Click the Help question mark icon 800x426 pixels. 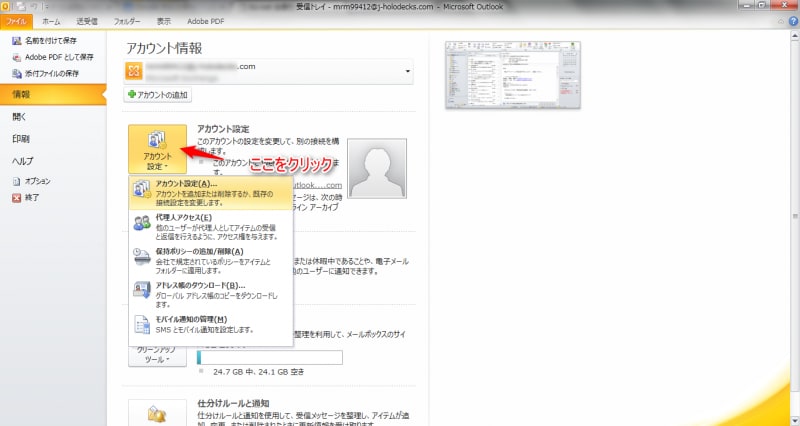click(793, 21)
